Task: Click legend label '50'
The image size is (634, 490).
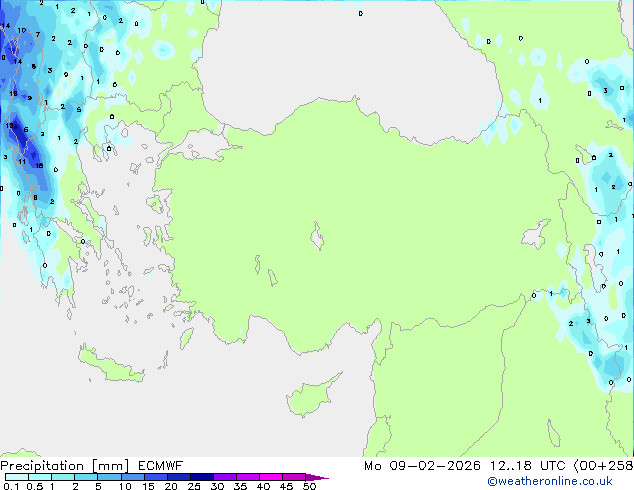Action: coord(309,486)
